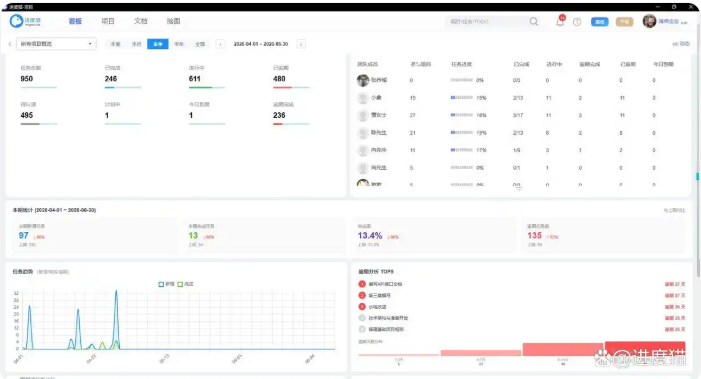The image size is (701, 379).
Task: Toggle the blue legend box in trend chart
Action: click(x=161, y=284)
